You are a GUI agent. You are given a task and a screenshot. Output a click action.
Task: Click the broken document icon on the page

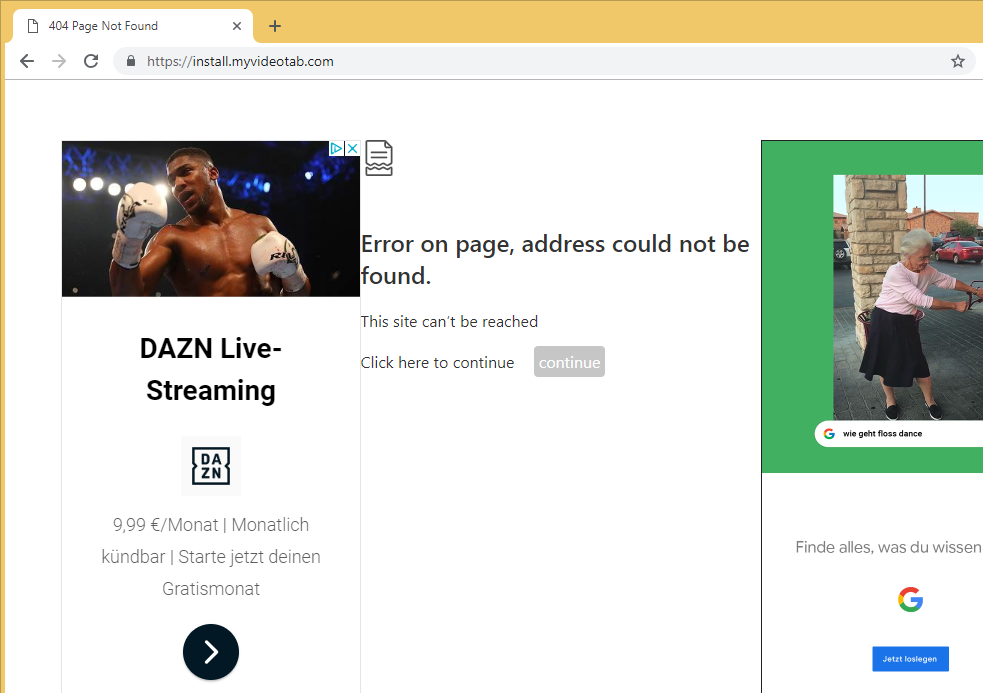point(378,158)
